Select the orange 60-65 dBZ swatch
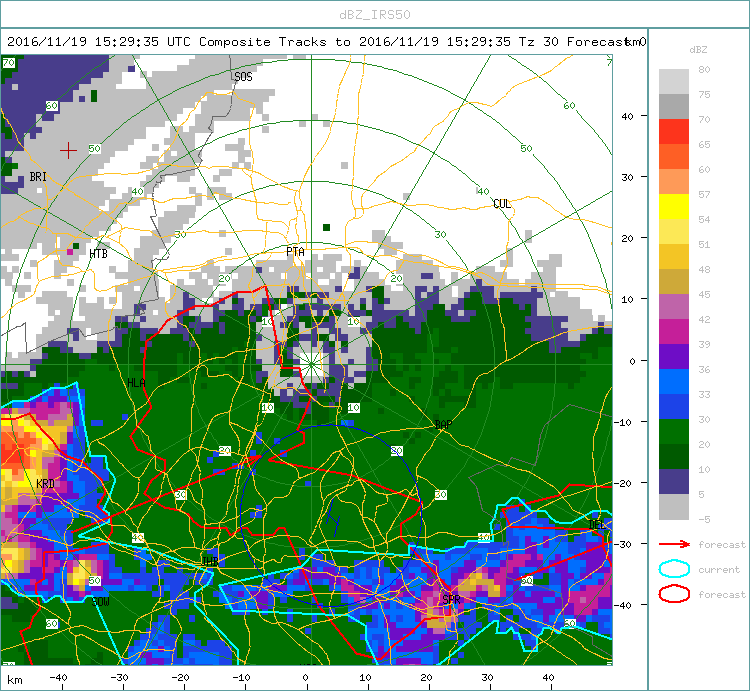This screenshot has height=691, width=750. pyautogui.click(x=673, y=156)
